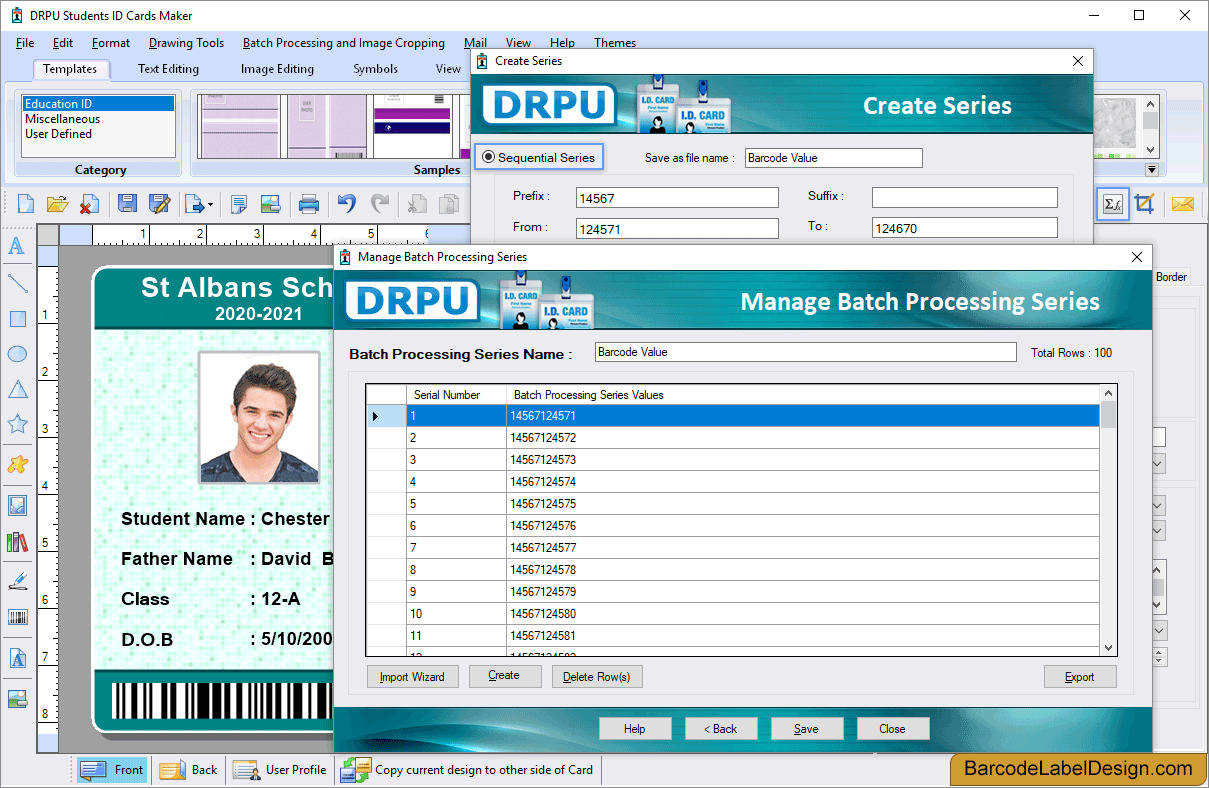The height and width of the screenshot is (788, 1209).
Task: Click the close document icon with red X
Action: click(x=89, y=204)
